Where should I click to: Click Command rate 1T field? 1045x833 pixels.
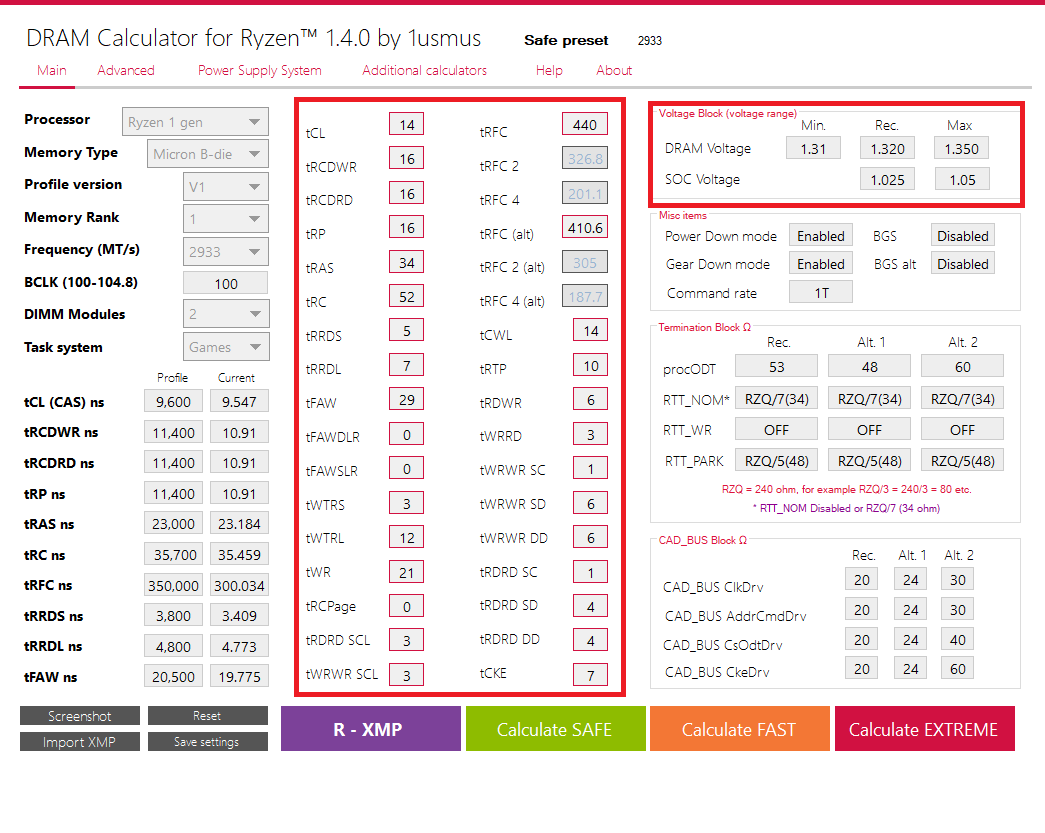click(820, 292)
